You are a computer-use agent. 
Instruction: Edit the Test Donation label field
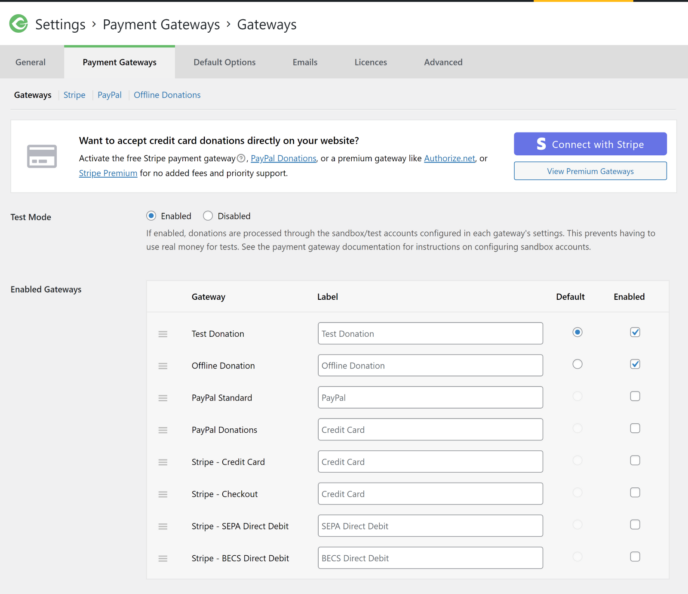430,333
